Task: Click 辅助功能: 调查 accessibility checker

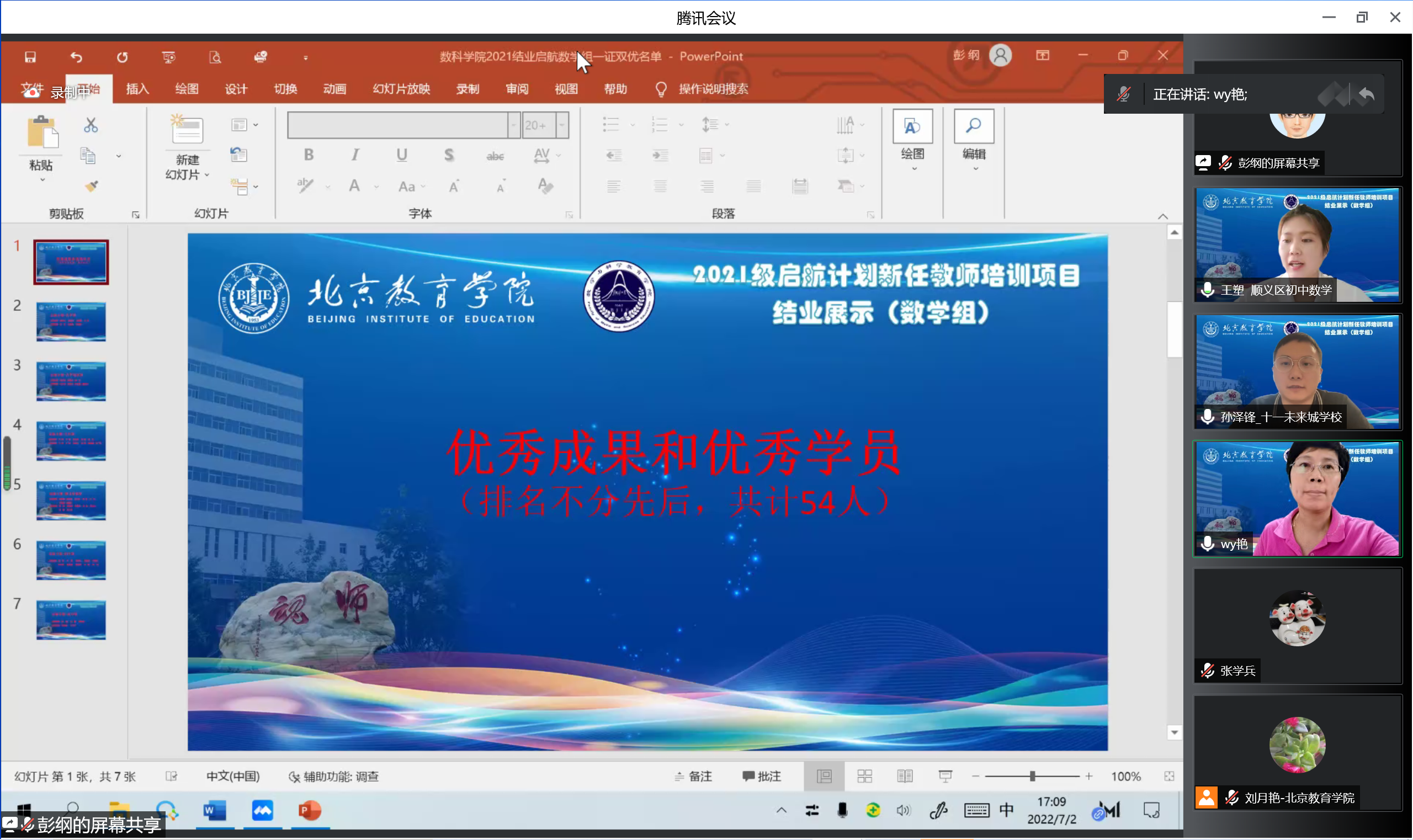Action: [334, 777]
